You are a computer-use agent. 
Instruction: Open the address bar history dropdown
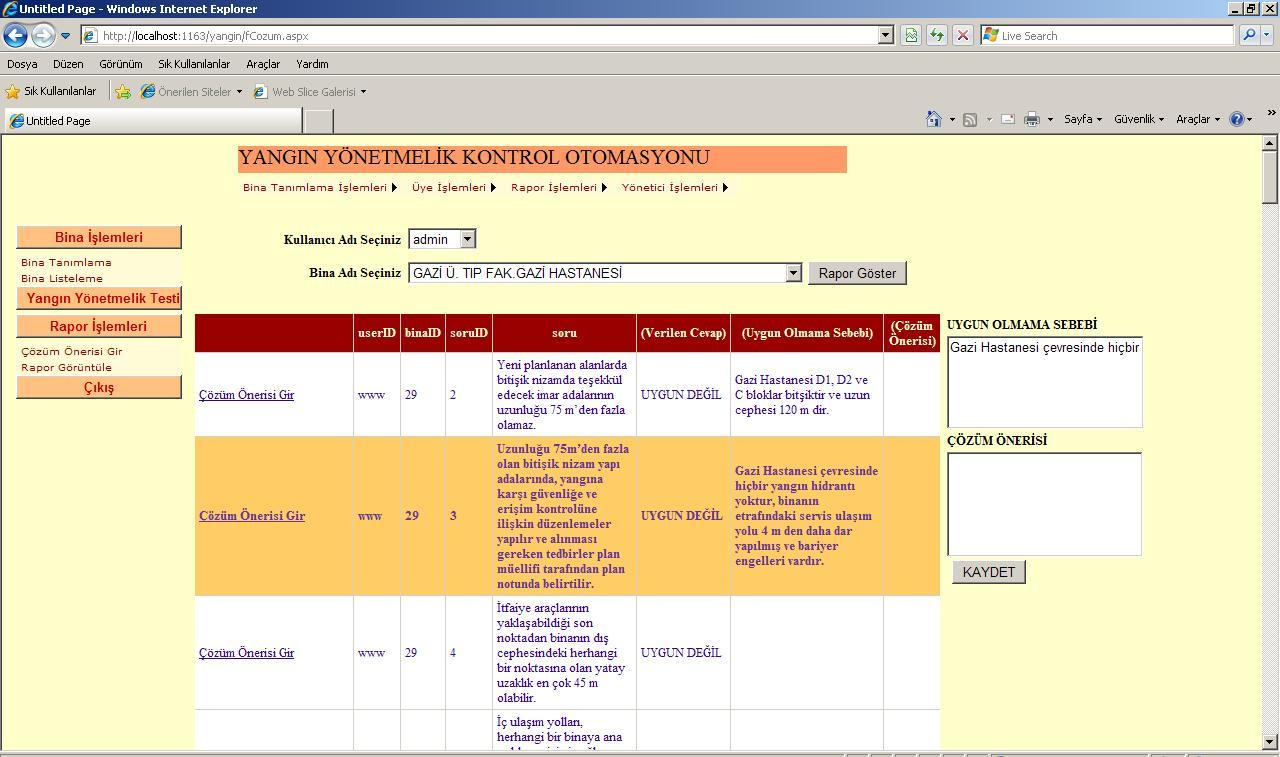point(885,35)
